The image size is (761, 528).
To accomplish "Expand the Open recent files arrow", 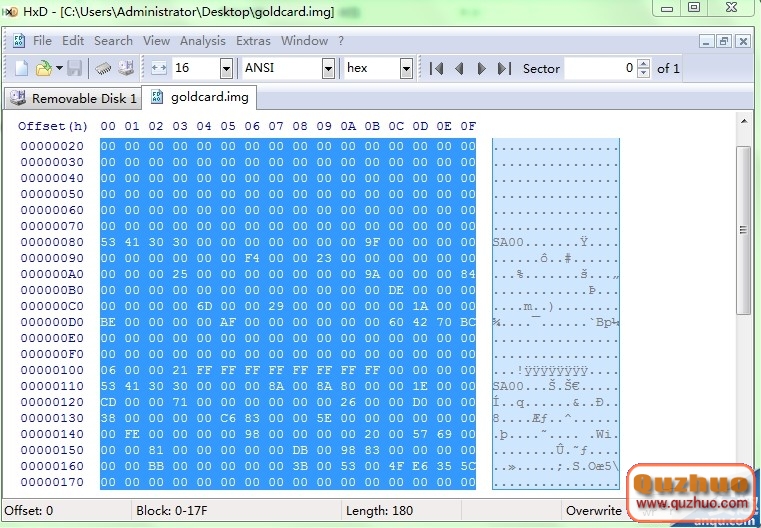I will click(x=59, y=68).
